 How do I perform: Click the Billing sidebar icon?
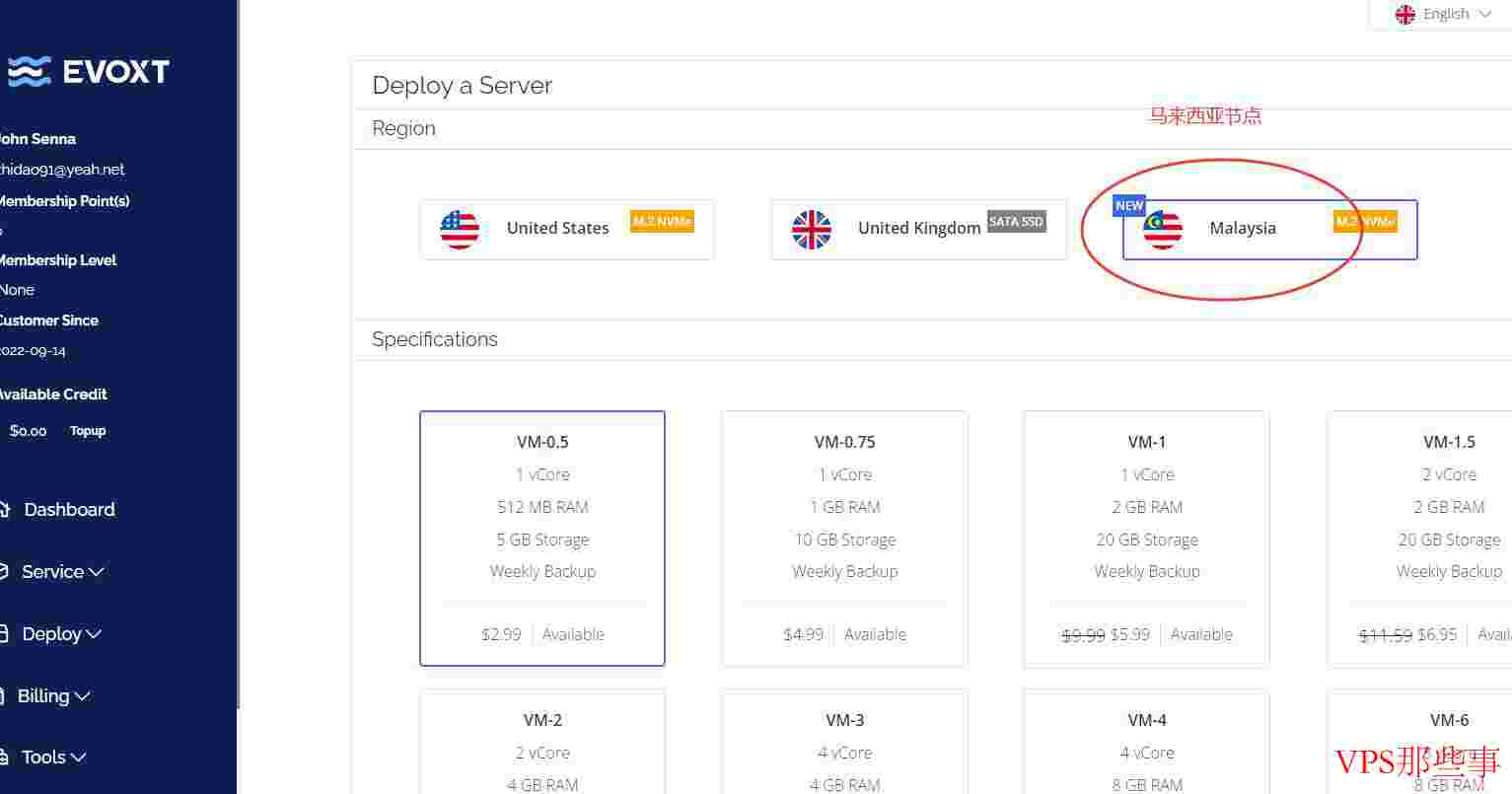pyautogui.click(x=4, y=696)
